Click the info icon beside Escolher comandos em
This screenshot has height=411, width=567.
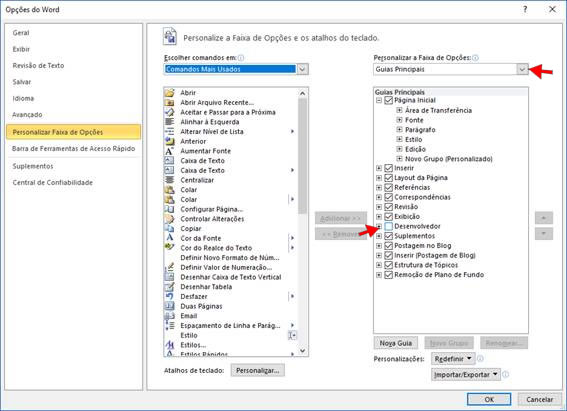241,58
